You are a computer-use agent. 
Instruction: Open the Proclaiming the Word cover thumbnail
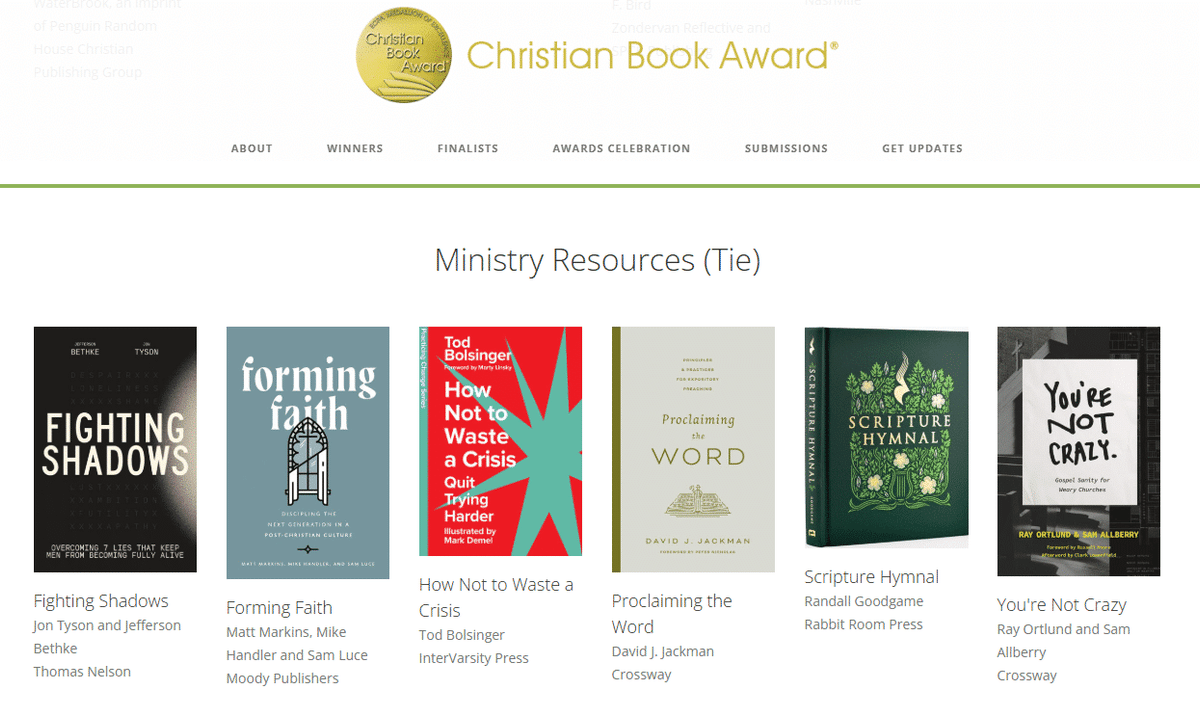point(693,449)
